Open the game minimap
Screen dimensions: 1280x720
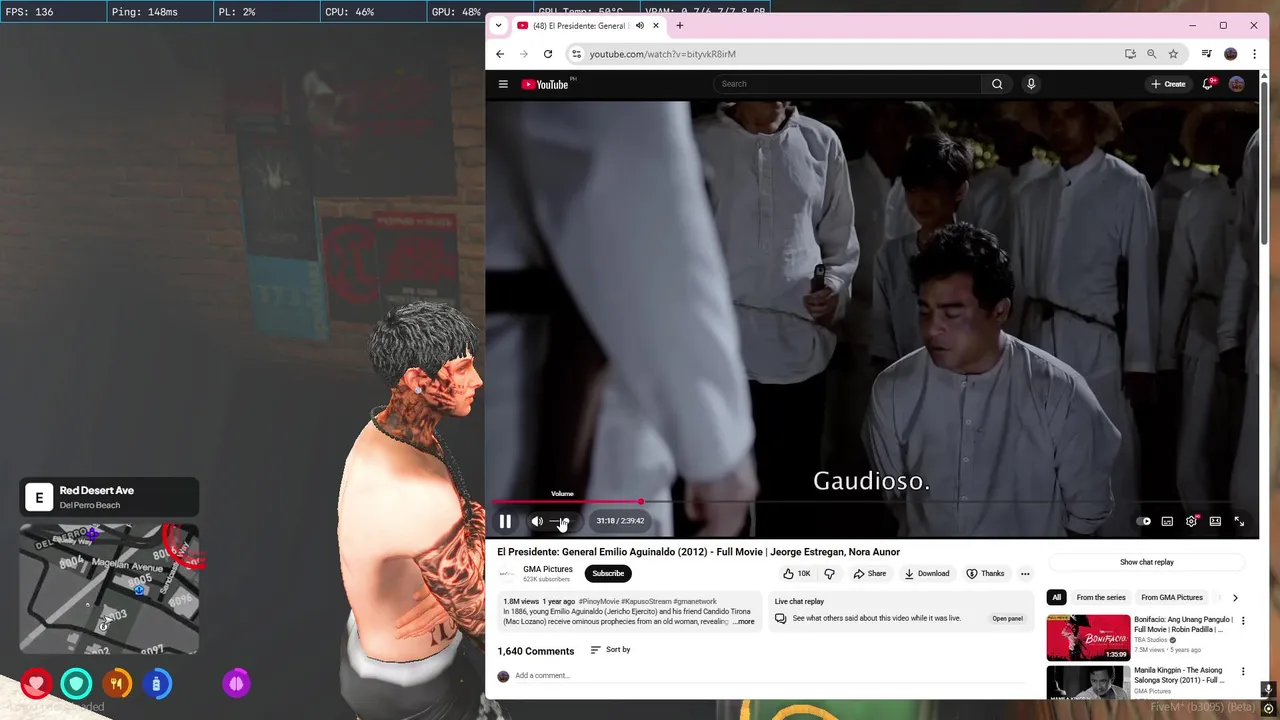click(x=109, y=589)
